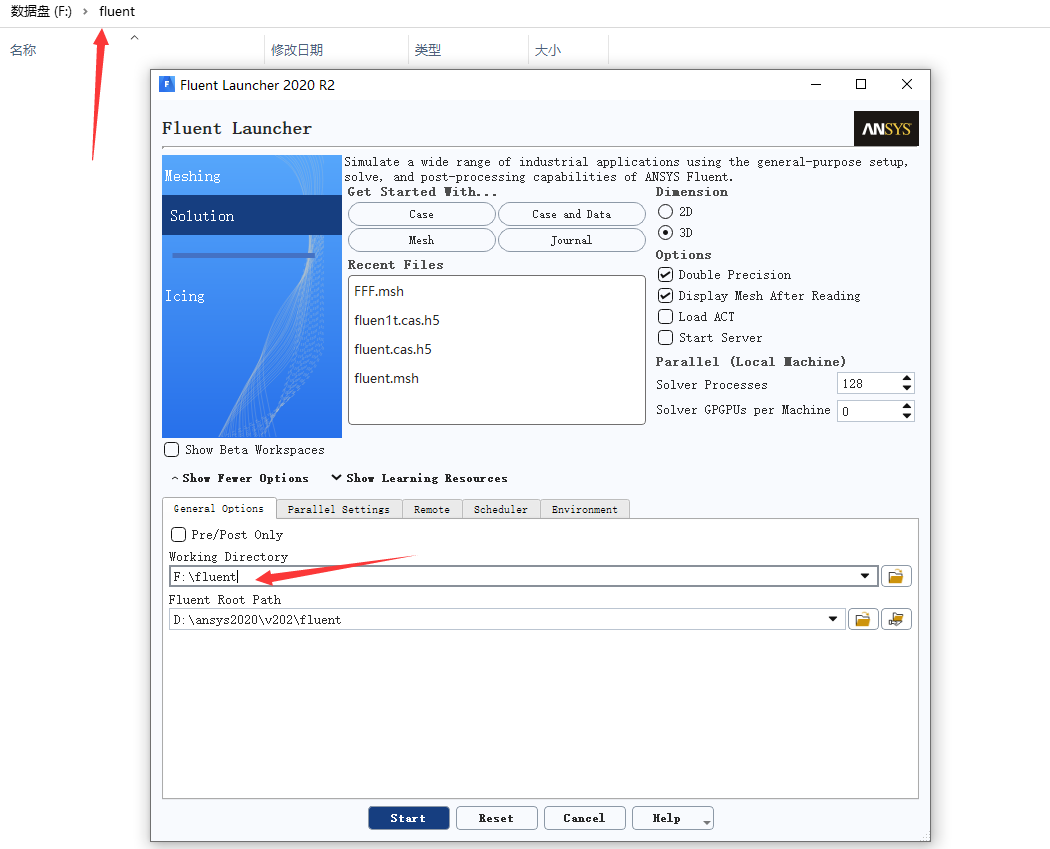
Task: Click the Case button
Action: 422,214
